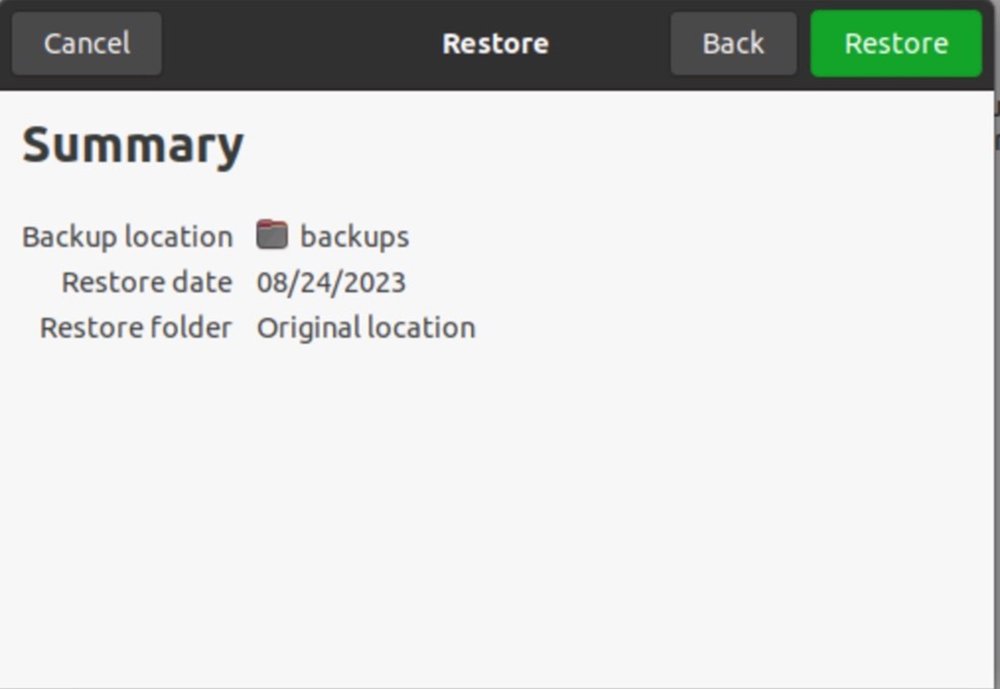Image resolution: width=1000 pixels, height=689 pixels.
Task: Click the dark header bar area
Action: (x=300, y=43)
